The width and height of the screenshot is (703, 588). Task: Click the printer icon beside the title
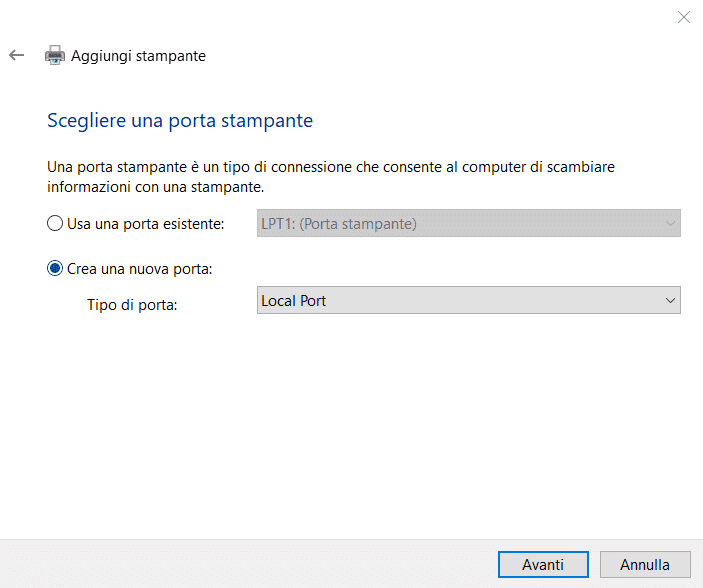[x=54, y=56]
